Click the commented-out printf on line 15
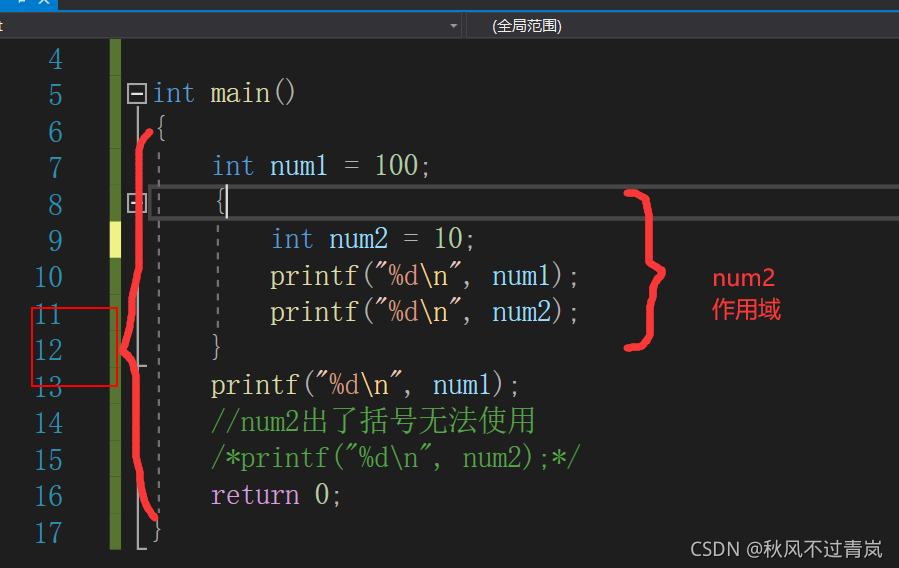The width and height of the screenshot is (899, 568). pyautogui.click(x=396, y=458)
